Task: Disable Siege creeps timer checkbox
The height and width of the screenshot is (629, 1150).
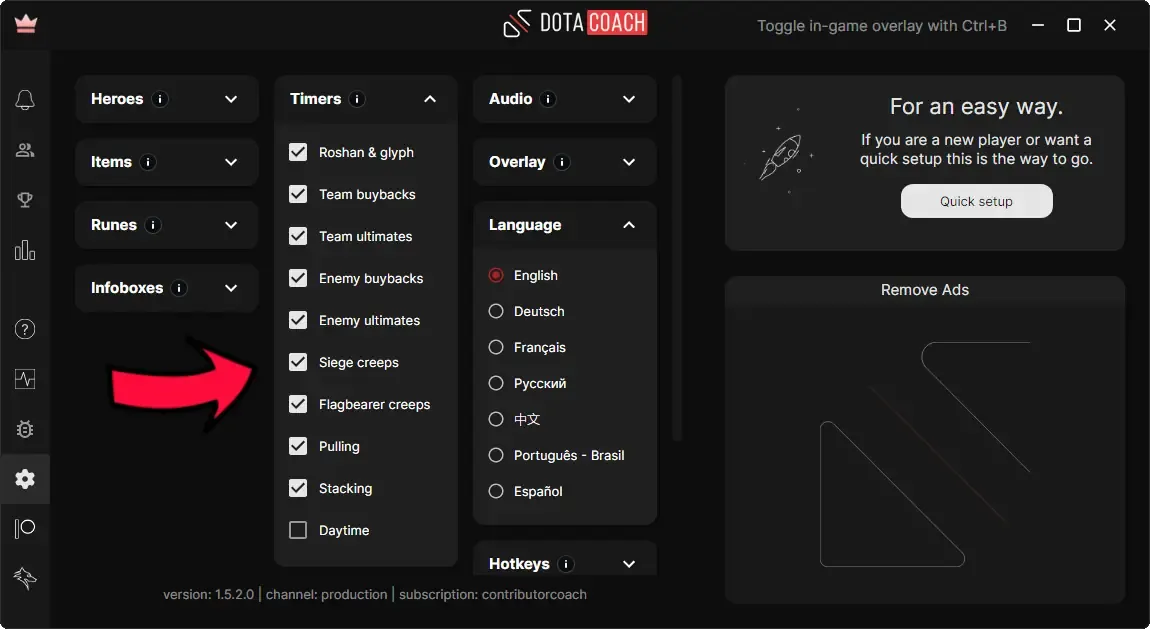Action: pos(298,362)
